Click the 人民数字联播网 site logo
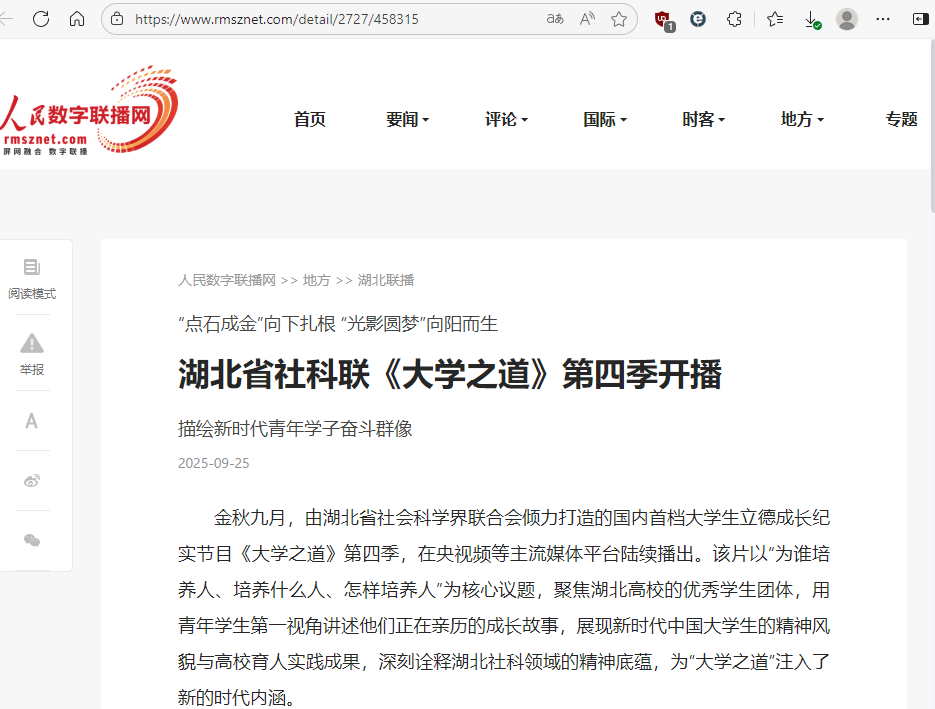Screen dimensions: 935x709 click(89, 110)
